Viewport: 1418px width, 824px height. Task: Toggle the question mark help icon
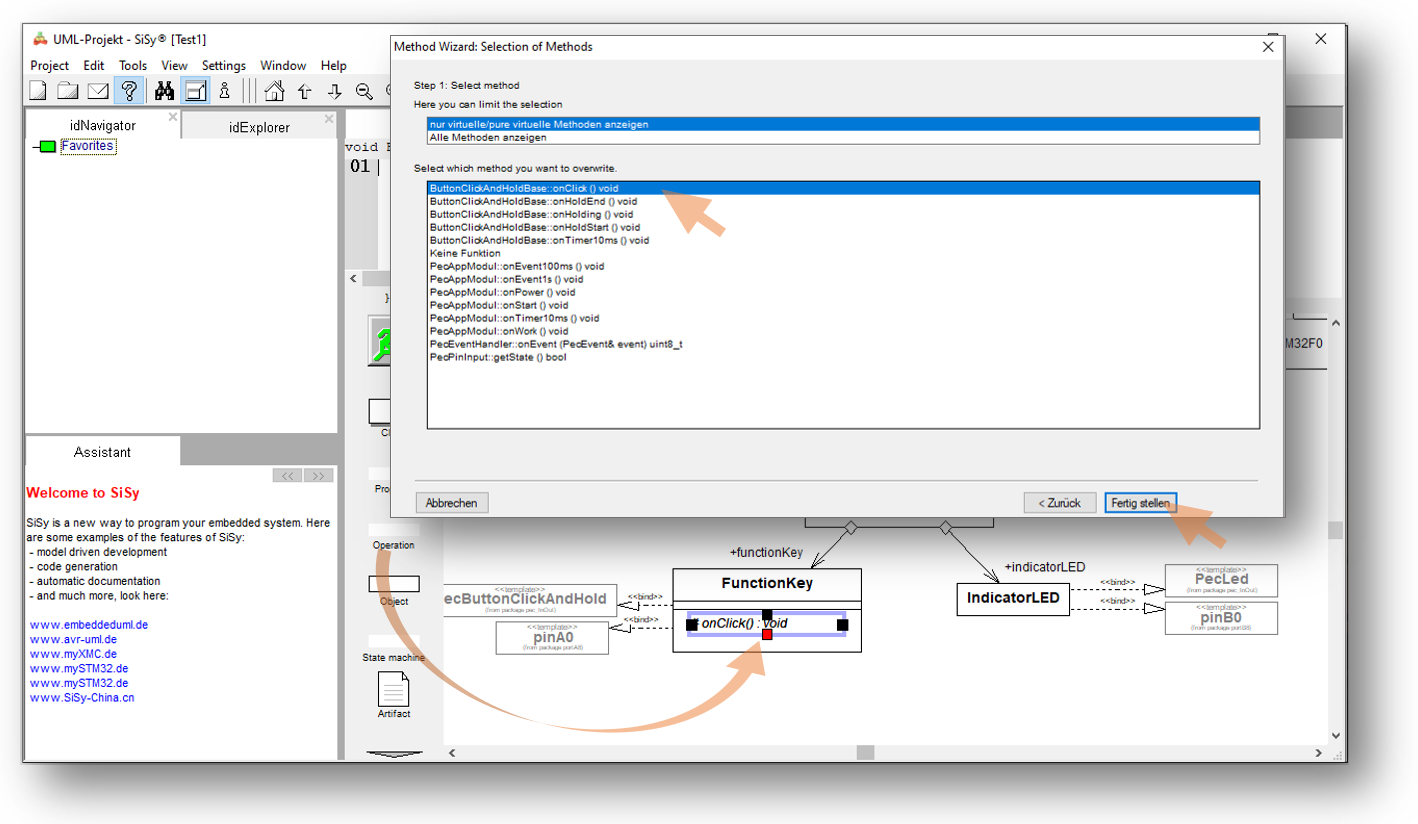point(129,91)
